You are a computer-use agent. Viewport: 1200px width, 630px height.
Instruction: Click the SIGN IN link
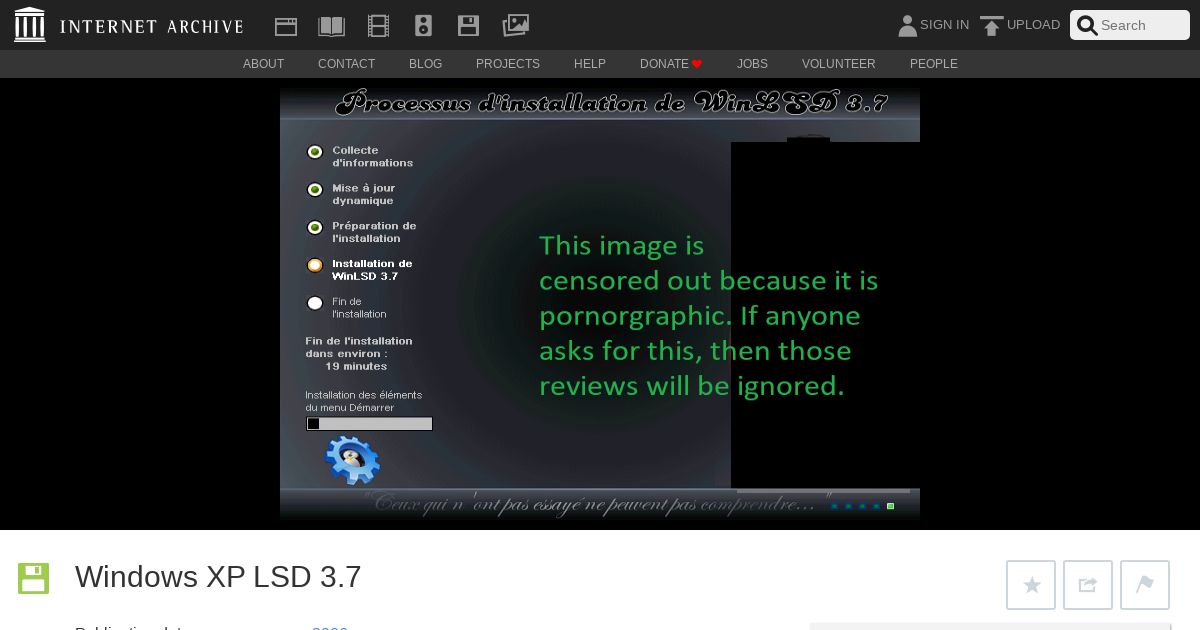coord(944,25)
